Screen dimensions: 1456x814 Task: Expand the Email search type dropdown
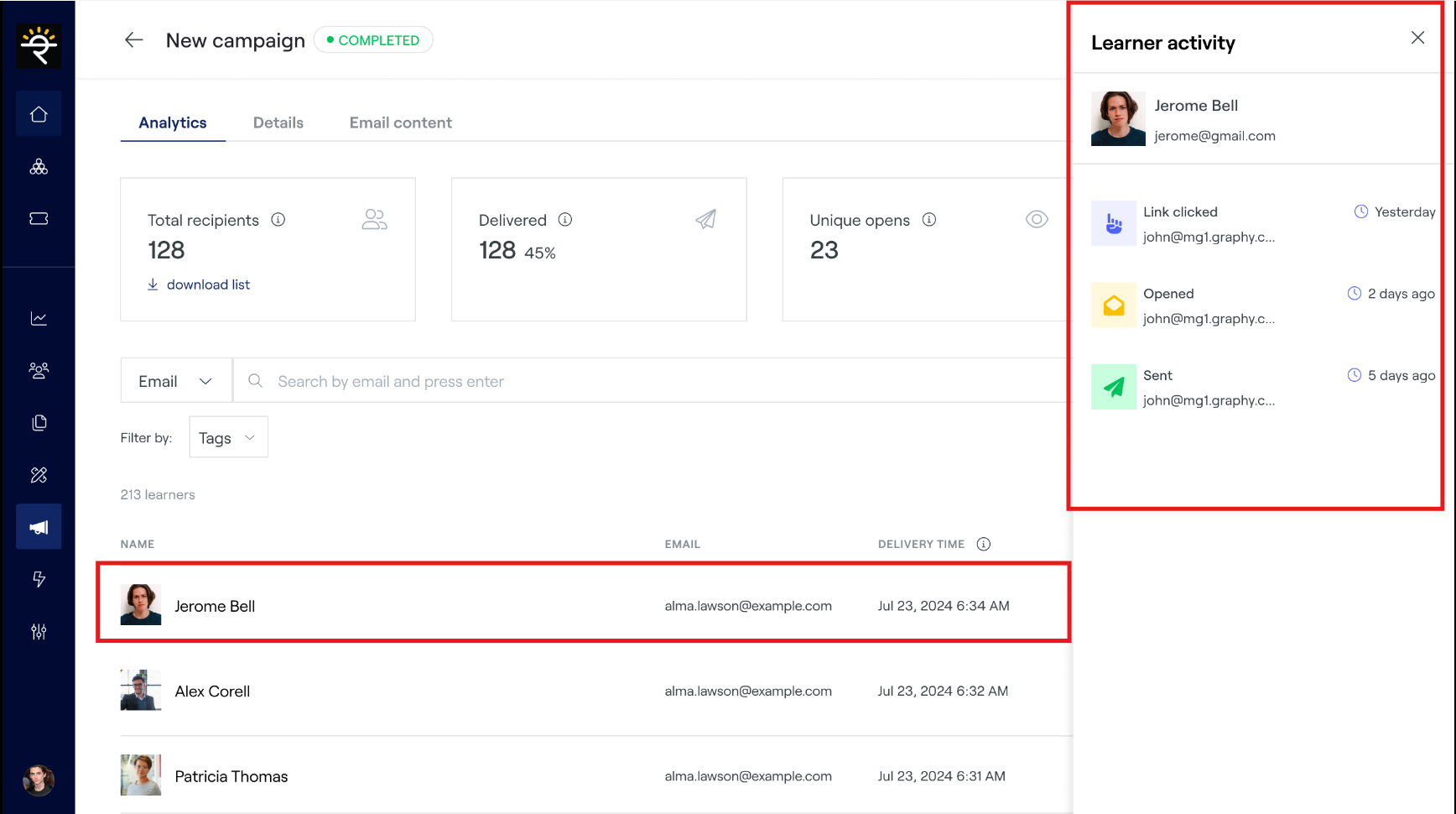tap(176, 382)
